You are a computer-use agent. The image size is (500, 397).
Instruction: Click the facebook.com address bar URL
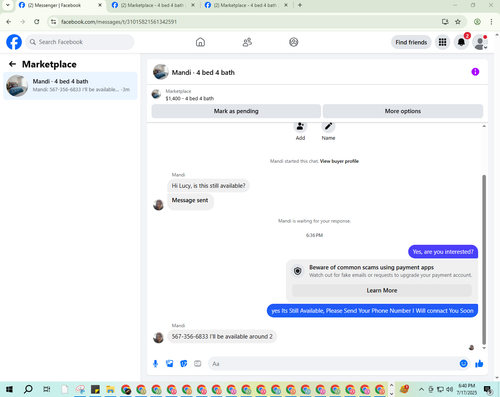(119, 22)
